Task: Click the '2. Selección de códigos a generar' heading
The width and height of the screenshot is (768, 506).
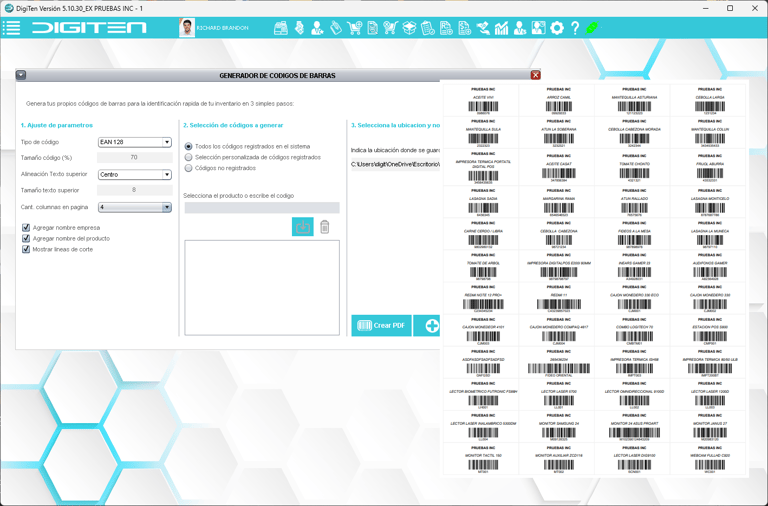Action: click(233, 125)
